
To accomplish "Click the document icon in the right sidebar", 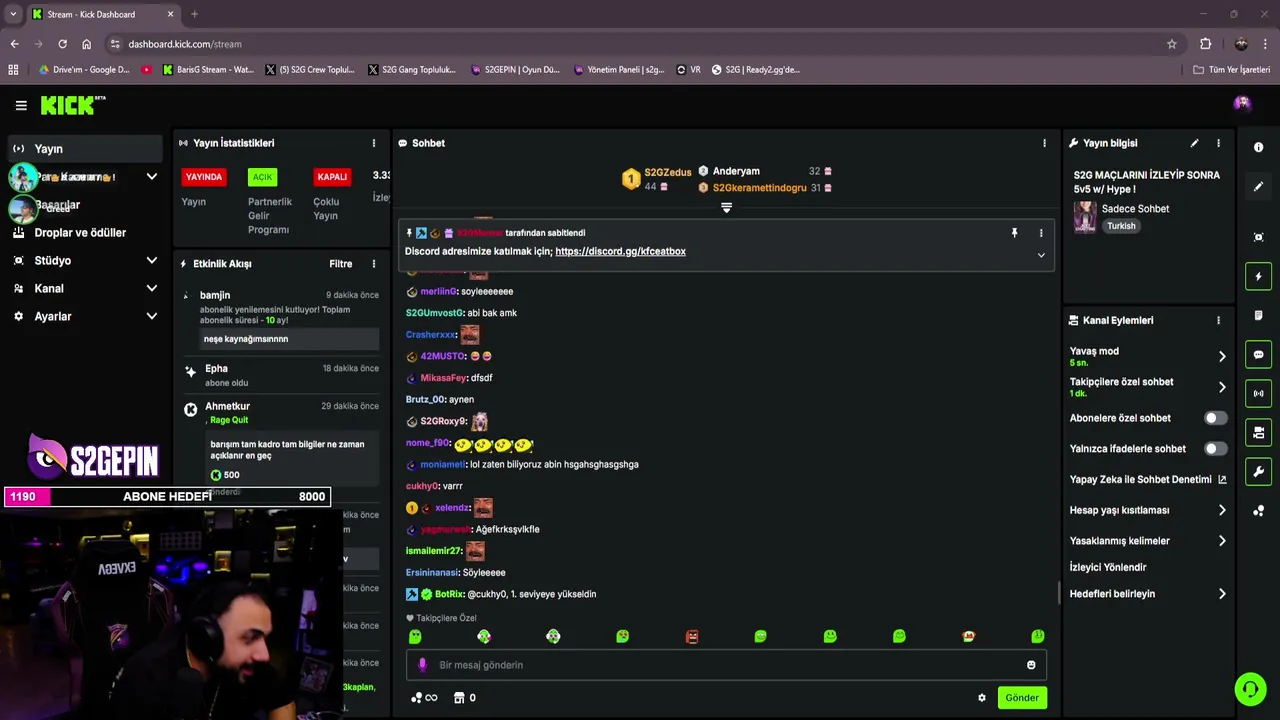I will pyautogui.click(x=1258, y=315).
